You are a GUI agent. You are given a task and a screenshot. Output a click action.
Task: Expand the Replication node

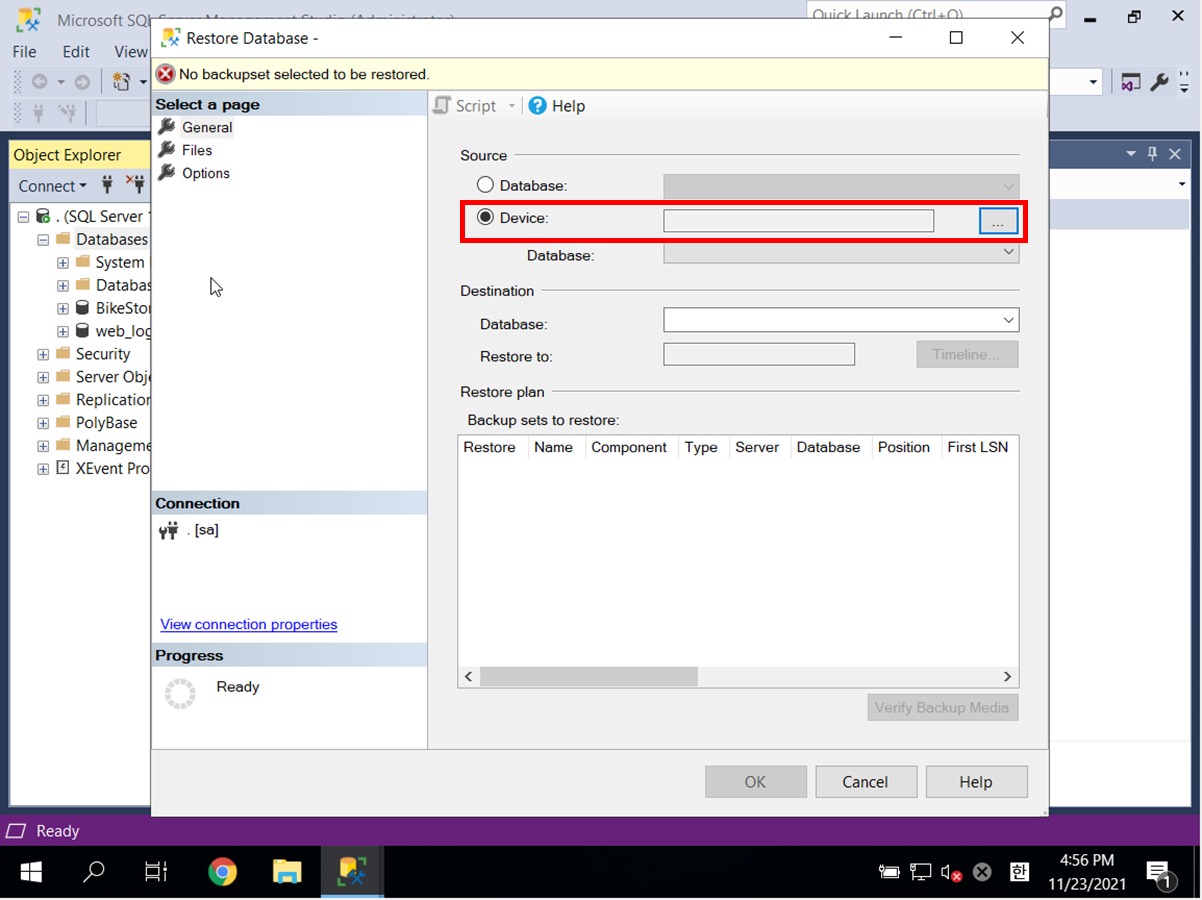[43, 400]
